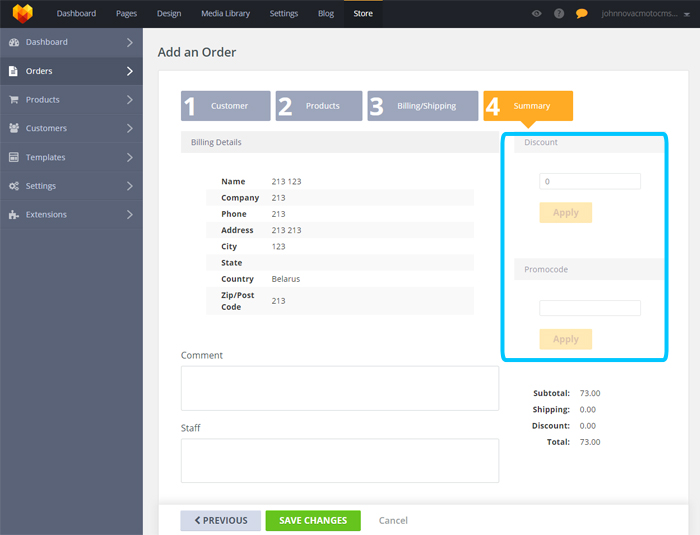Click the MotoCMS logo icon

[23, 13]
